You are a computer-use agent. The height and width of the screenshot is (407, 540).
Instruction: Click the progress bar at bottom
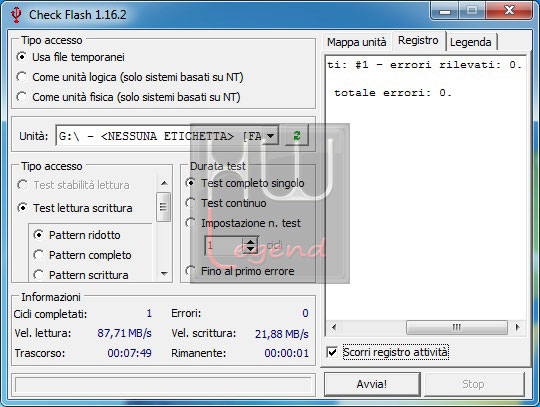[163, 385]
